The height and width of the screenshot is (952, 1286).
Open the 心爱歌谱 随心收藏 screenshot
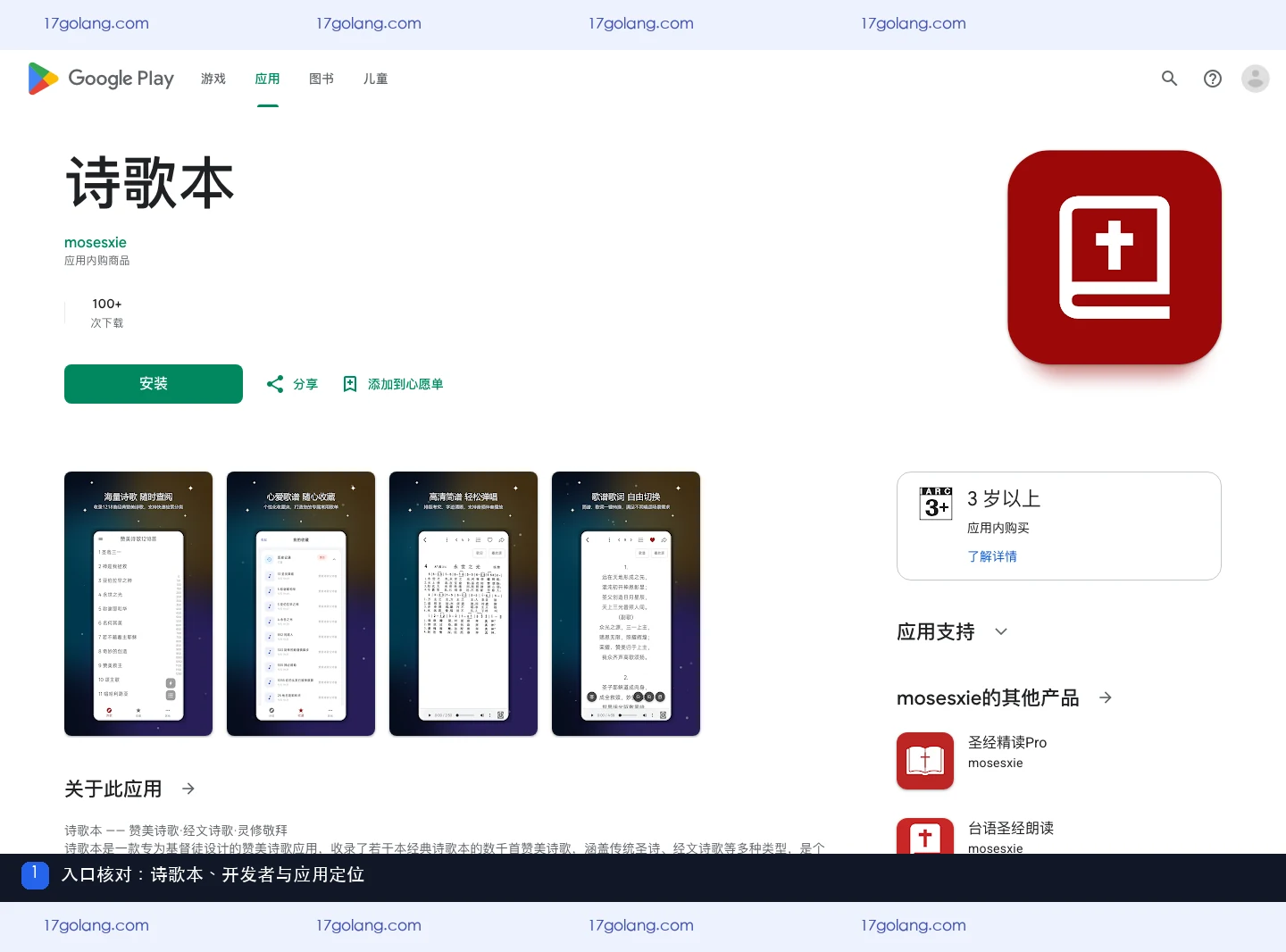tap(301, 604)
